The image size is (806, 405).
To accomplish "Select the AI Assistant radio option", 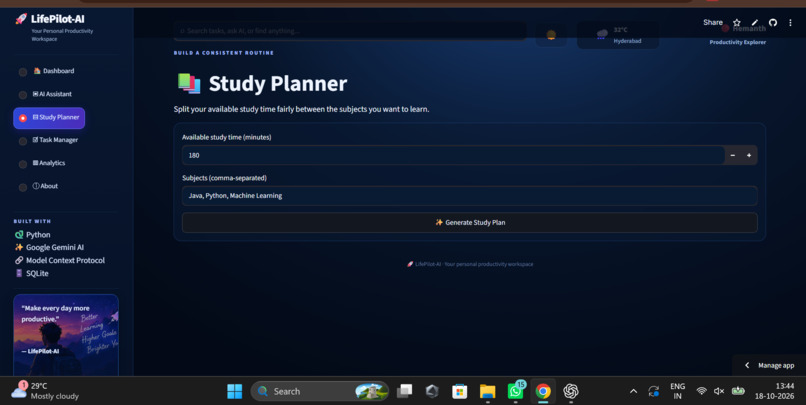I will [23, 95].
